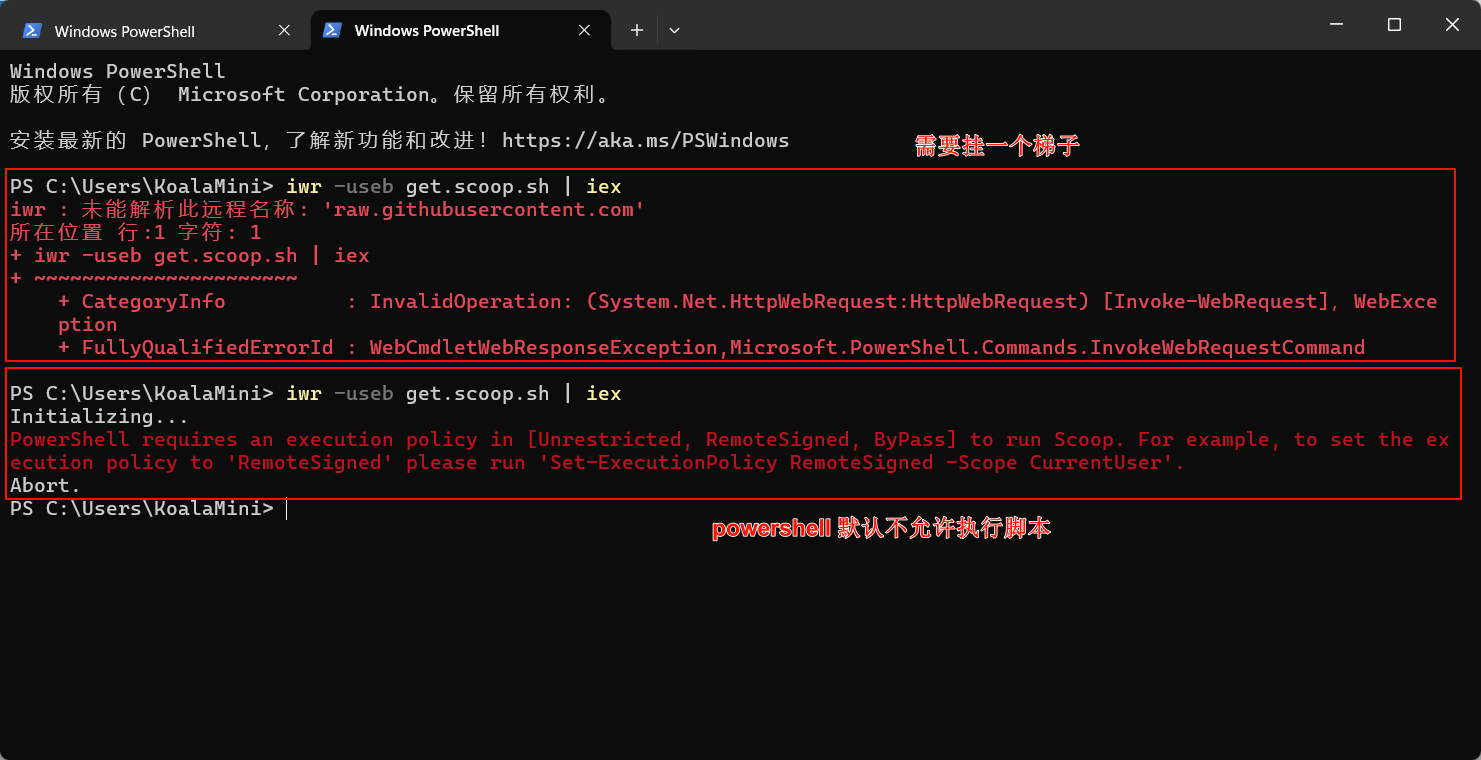Click the red annotation '需要挂一个梯子'
Image resolution: width=1481 pixels, height=760 pixels.
[997, 146]
